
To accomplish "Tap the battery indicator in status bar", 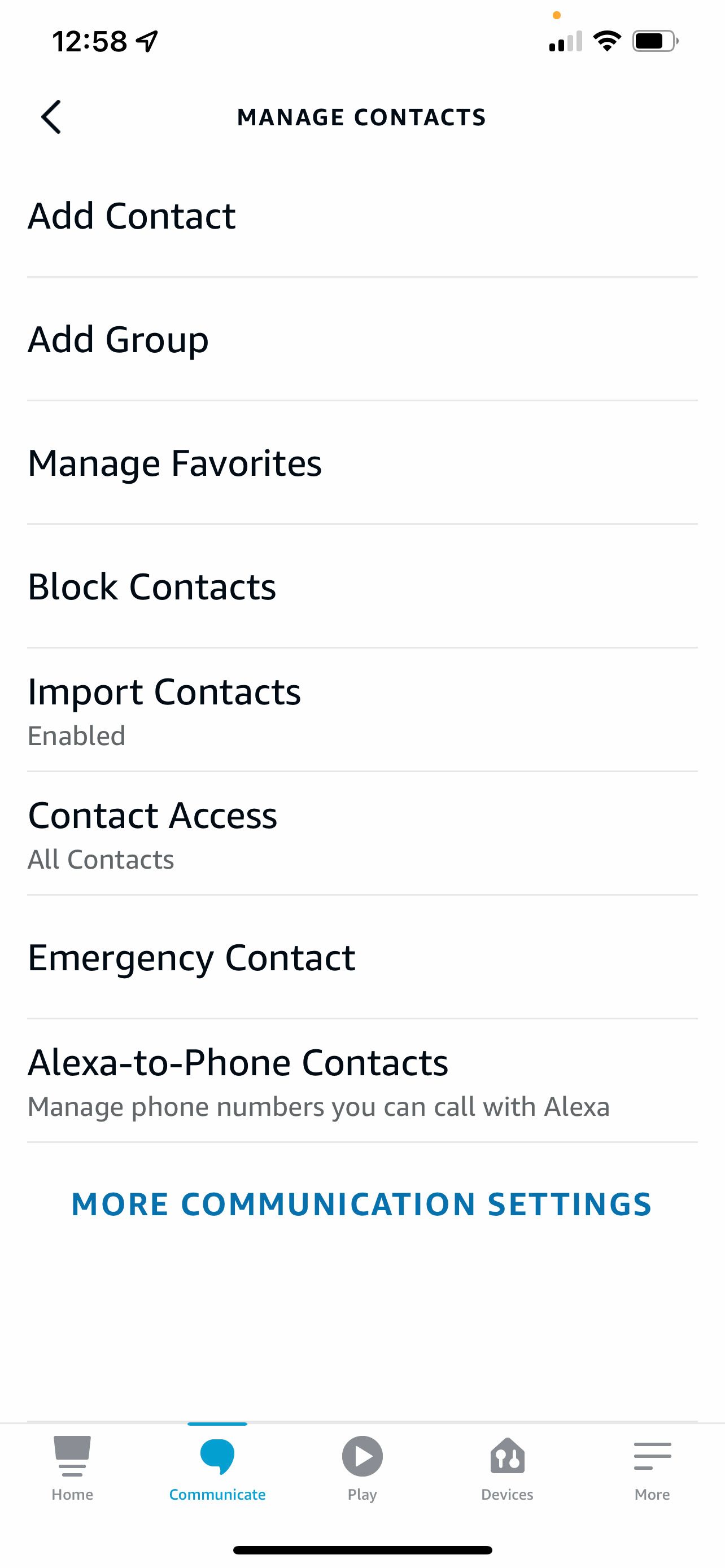I will click(654, 41).
